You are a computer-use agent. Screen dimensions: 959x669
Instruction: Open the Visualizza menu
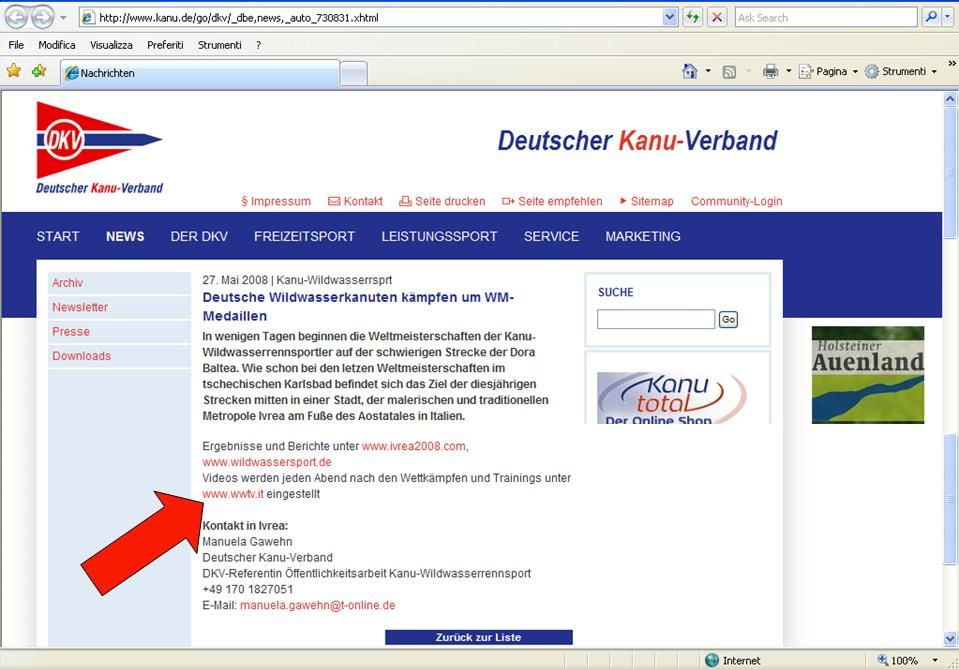[111, 45]
